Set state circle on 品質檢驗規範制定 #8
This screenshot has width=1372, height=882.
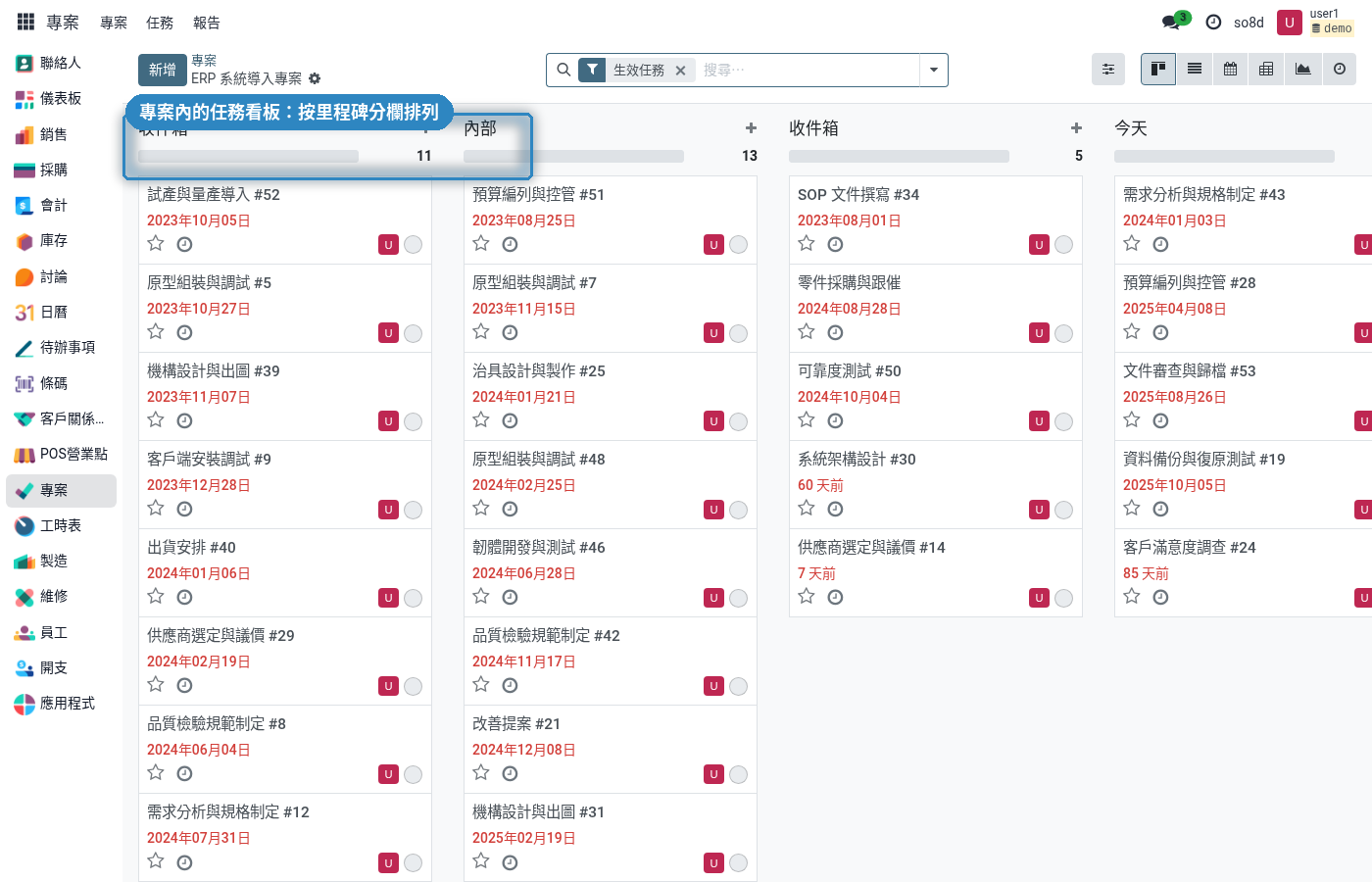click(414, 774)
